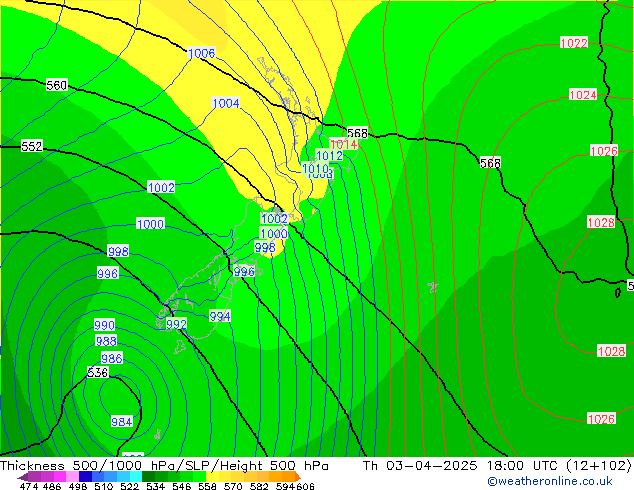Click the legend value 474

[29, 486]
